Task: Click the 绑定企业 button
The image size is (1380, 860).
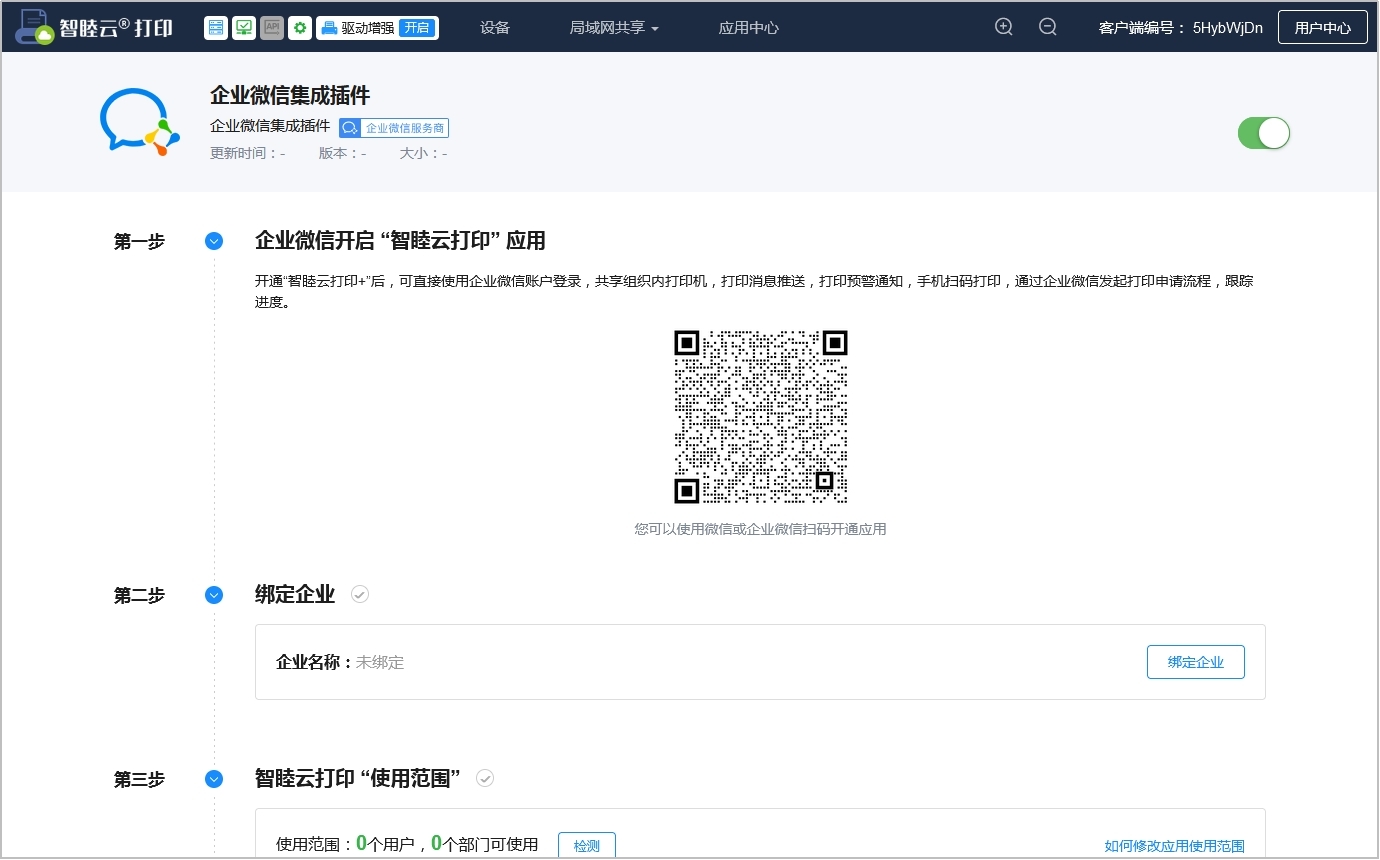Action: tap(1195, 662)
